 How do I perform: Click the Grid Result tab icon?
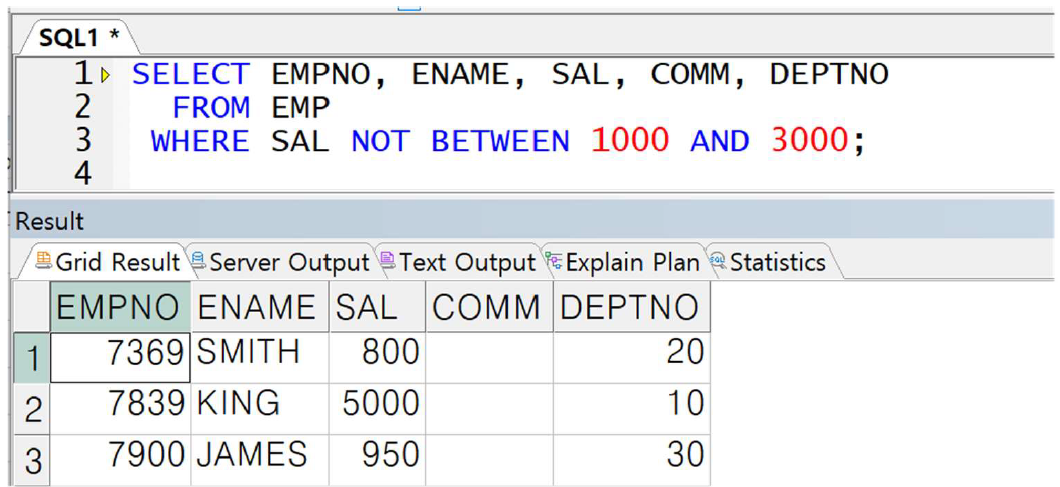(43, 261)
